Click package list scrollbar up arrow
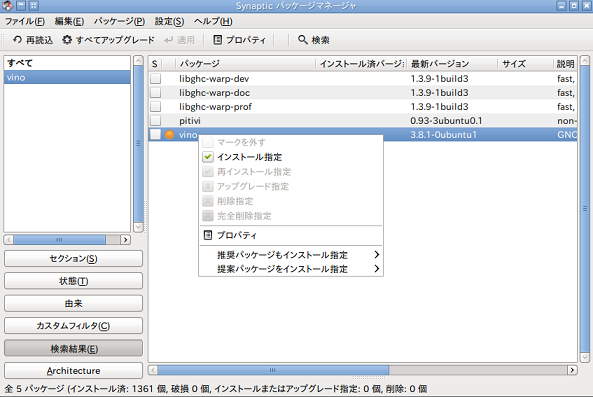This screenshot has height=397, width=593. point(585,60)
